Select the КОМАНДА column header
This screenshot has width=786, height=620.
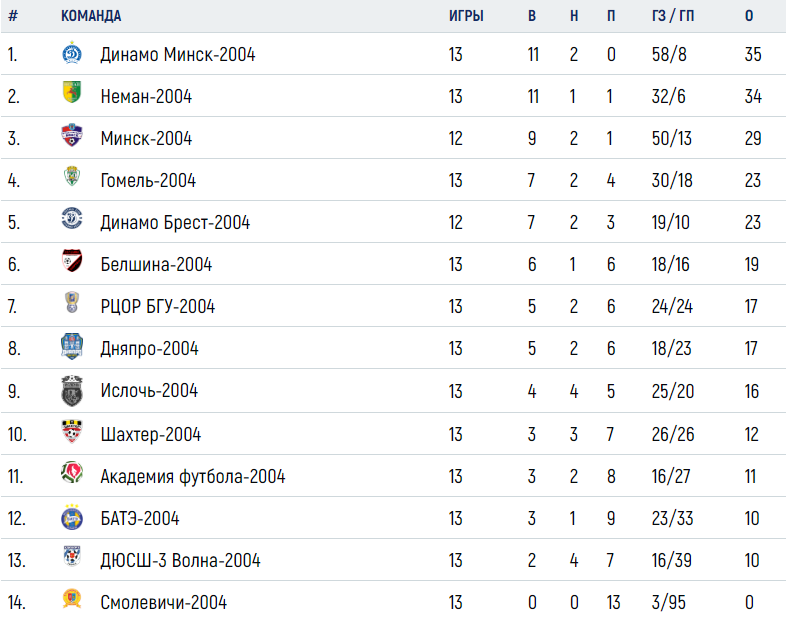(x=91, y=16)
